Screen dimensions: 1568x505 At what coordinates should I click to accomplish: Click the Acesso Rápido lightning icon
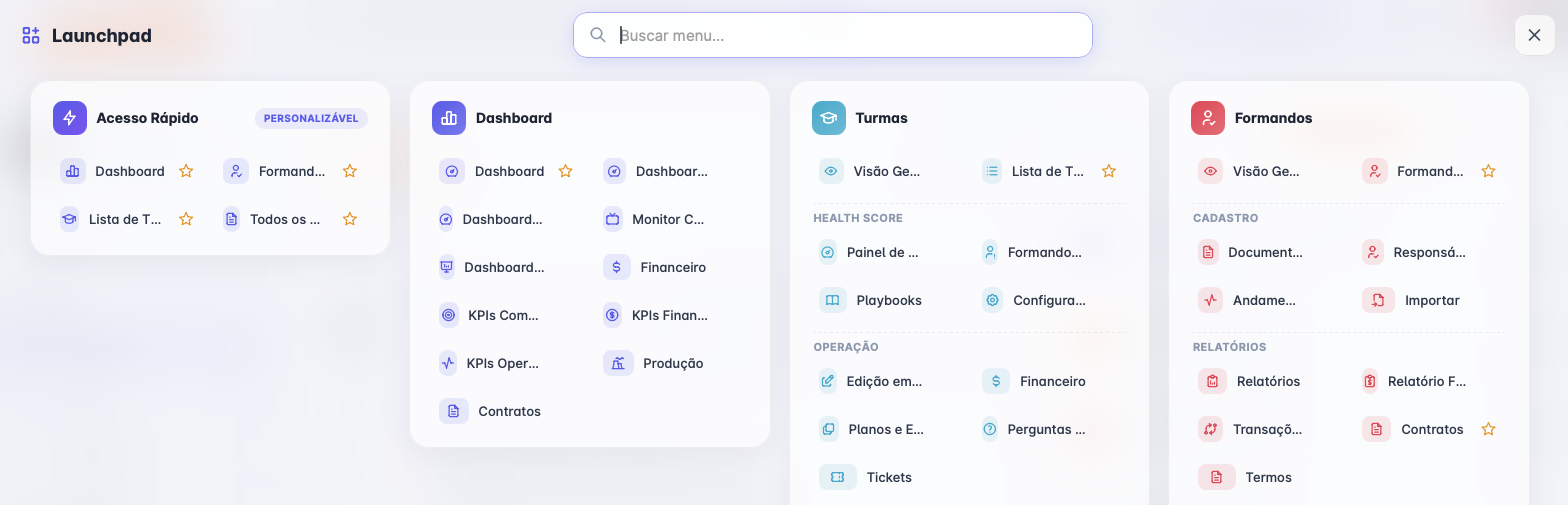(69, 117)
